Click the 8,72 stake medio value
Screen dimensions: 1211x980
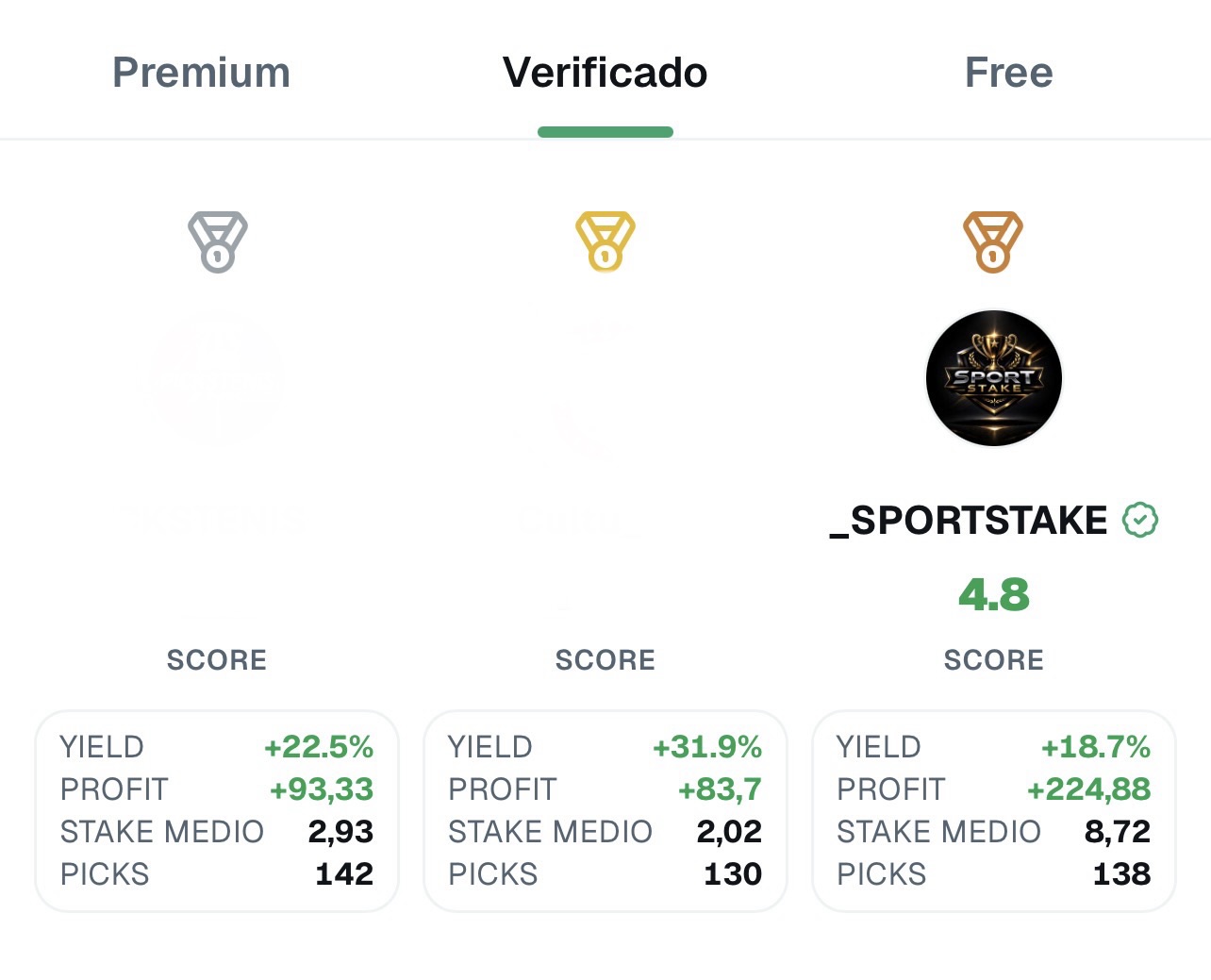point(1118,832)
